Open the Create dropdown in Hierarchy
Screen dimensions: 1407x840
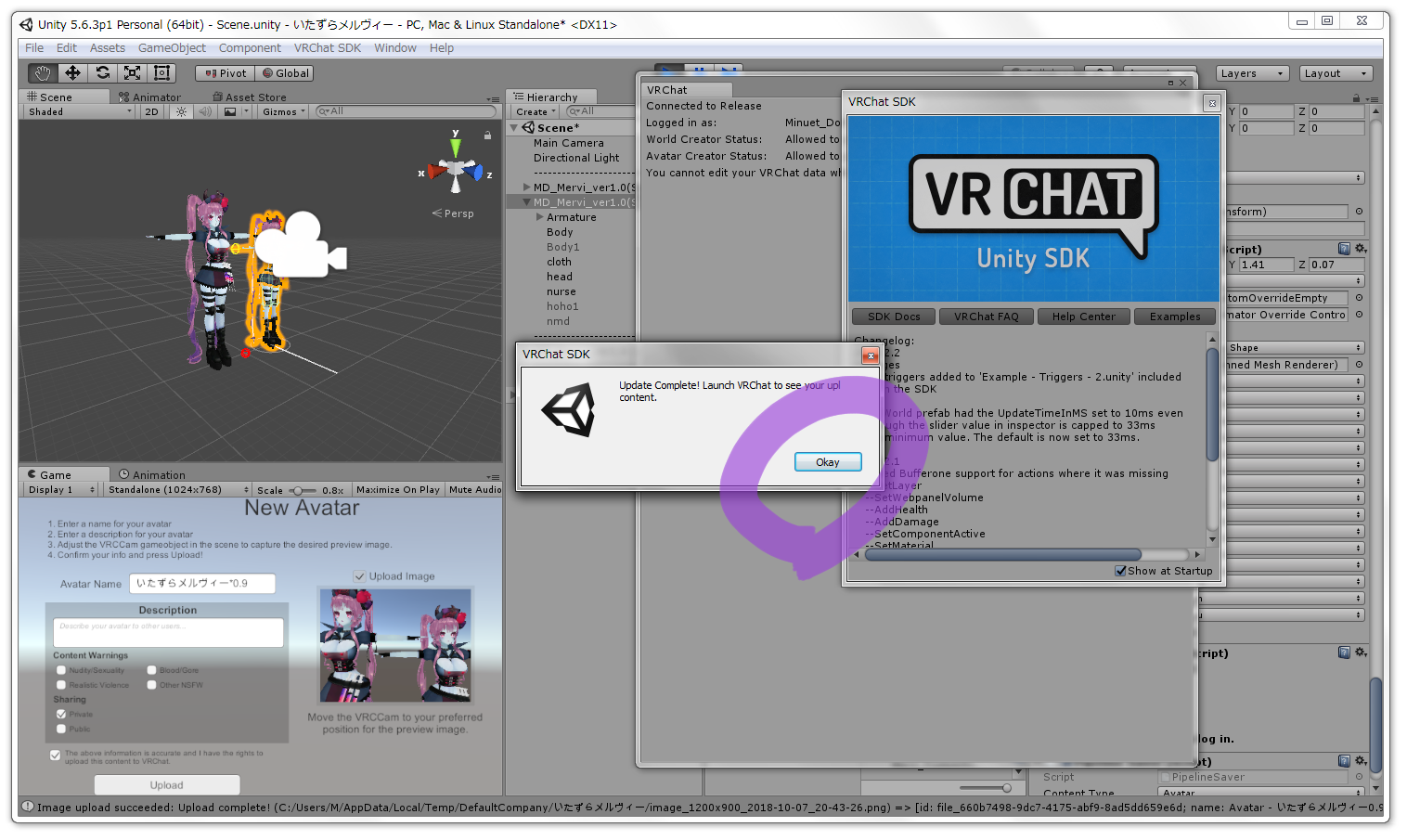point(536,111)
